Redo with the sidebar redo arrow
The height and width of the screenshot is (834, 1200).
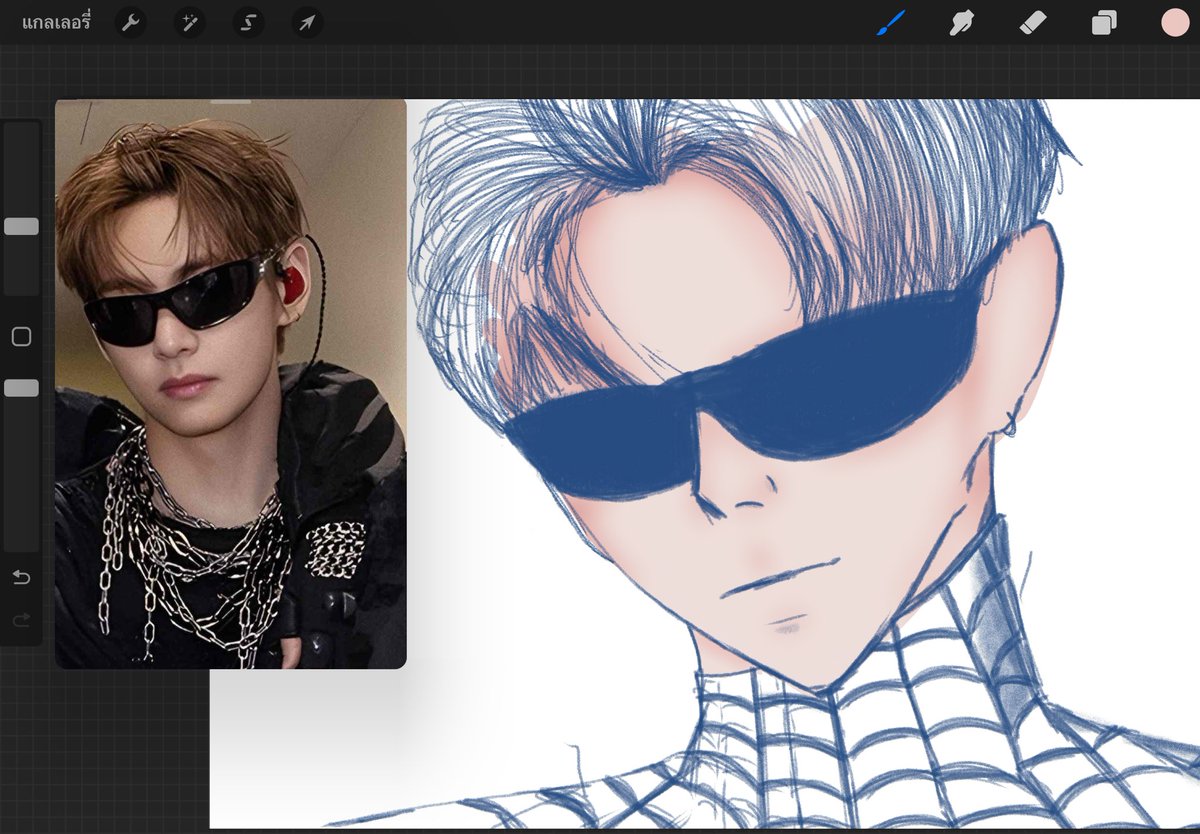(x=21, y=621)
